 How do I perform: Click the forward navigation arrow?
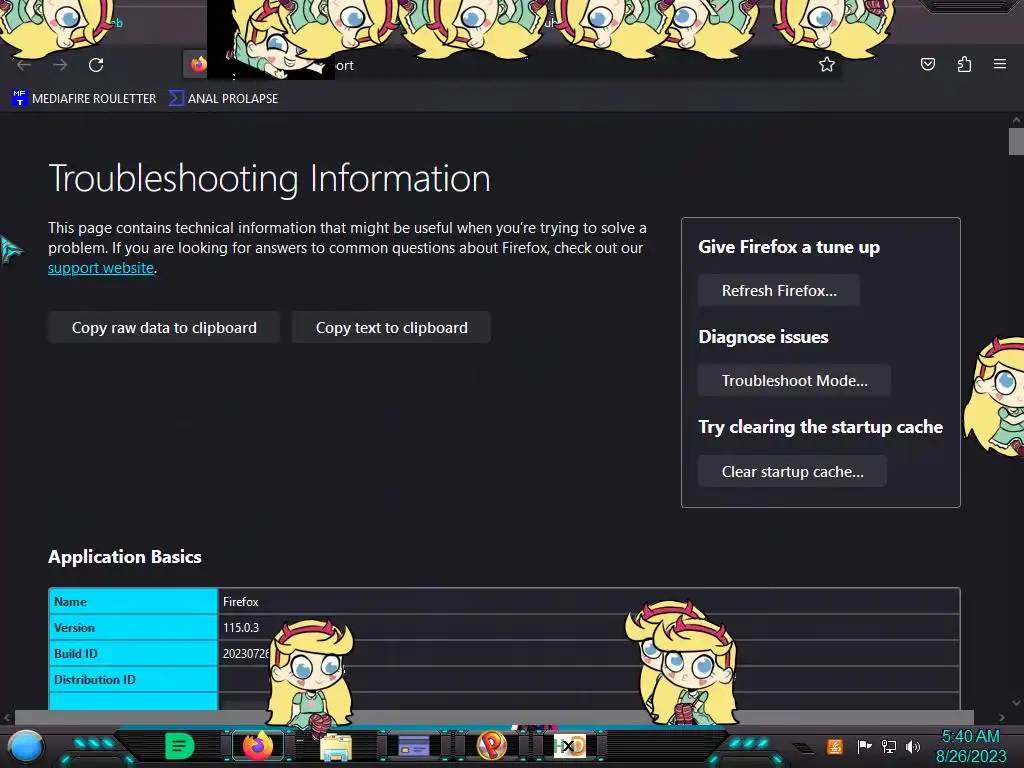[60, 65]
